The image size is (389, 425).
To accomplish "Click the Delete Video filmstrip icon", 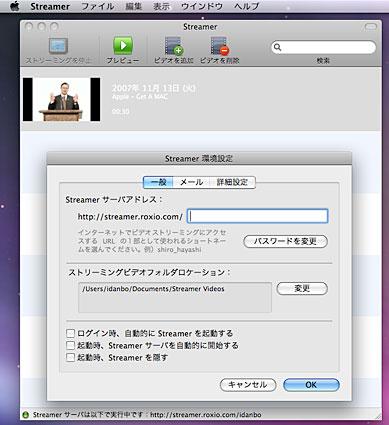I will click(x=220, y=46).
